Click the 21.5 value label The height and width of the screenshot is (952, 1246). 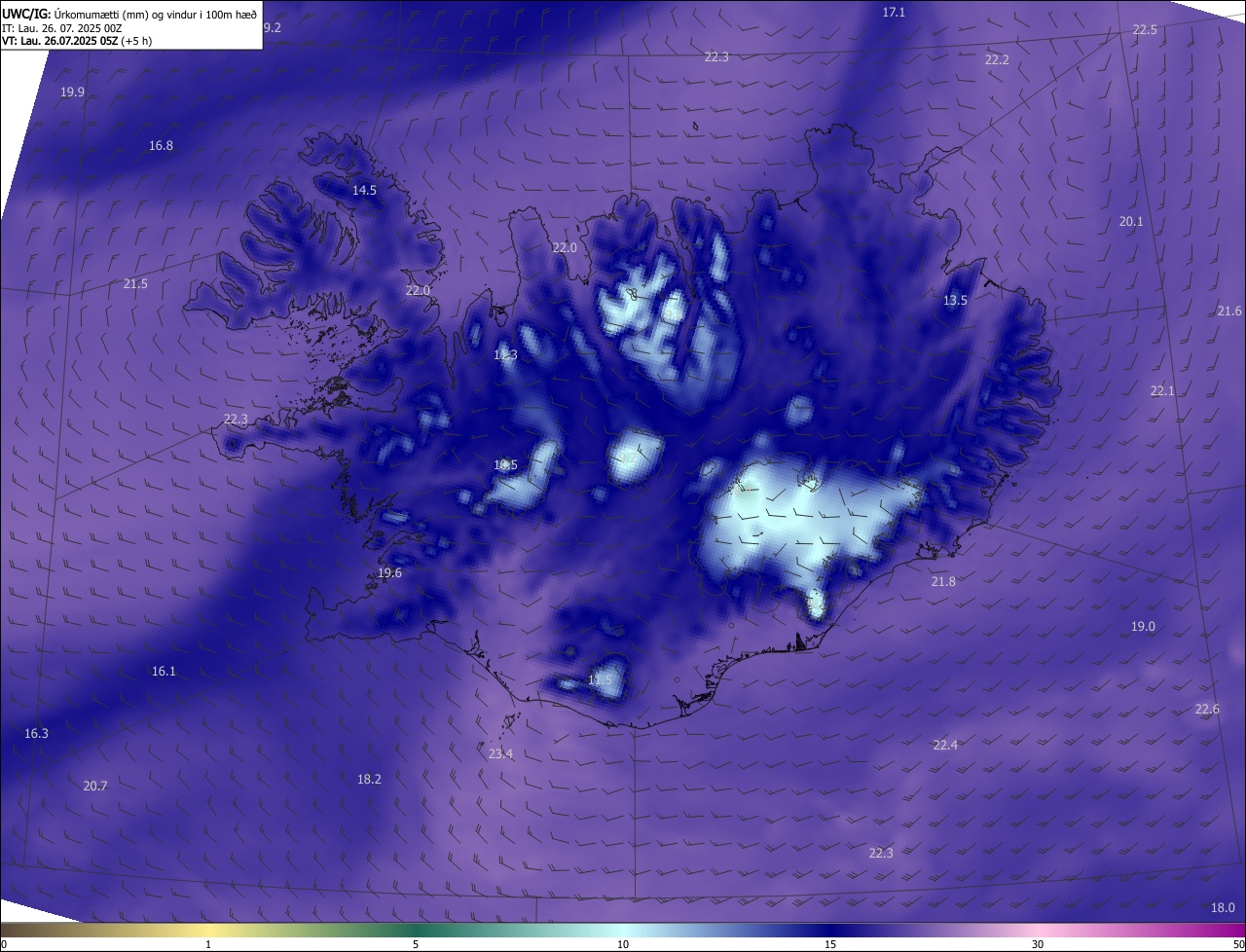click(x=135, y=284)
